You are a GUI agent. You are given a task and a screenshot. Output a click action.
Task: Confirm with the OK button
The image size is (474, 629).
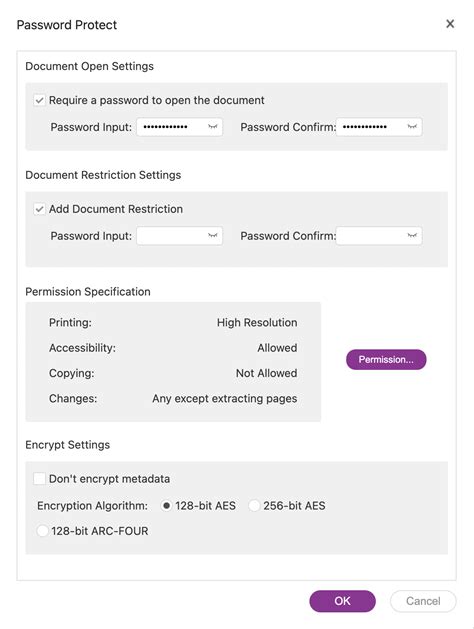point(342,601)
